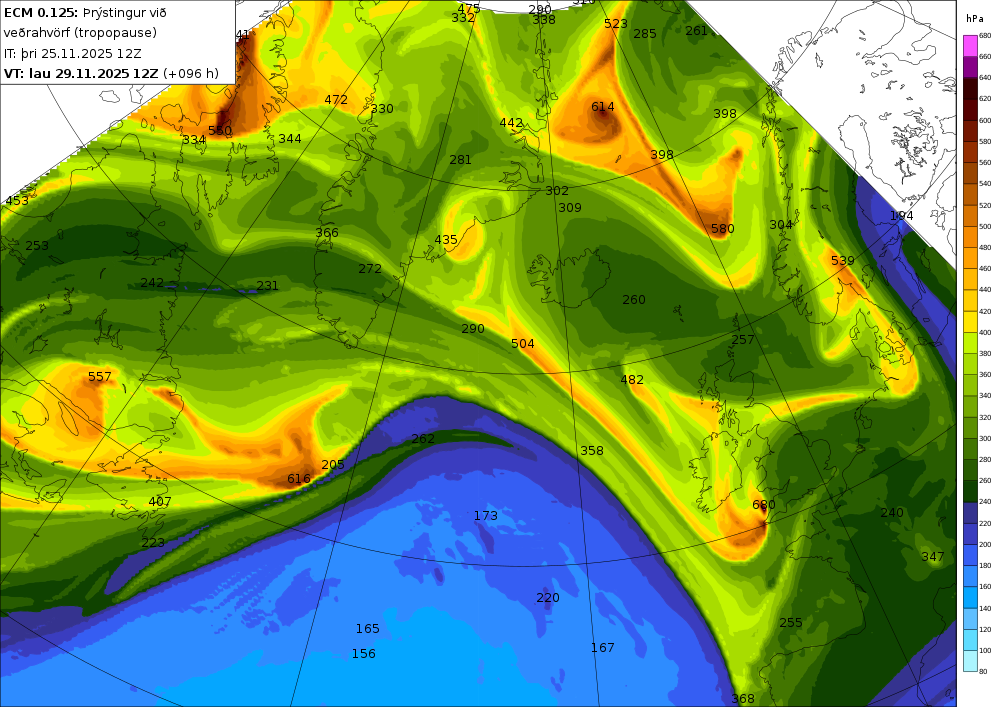Click the map value '472'
1000x707 pixels.
pos(336,99)
